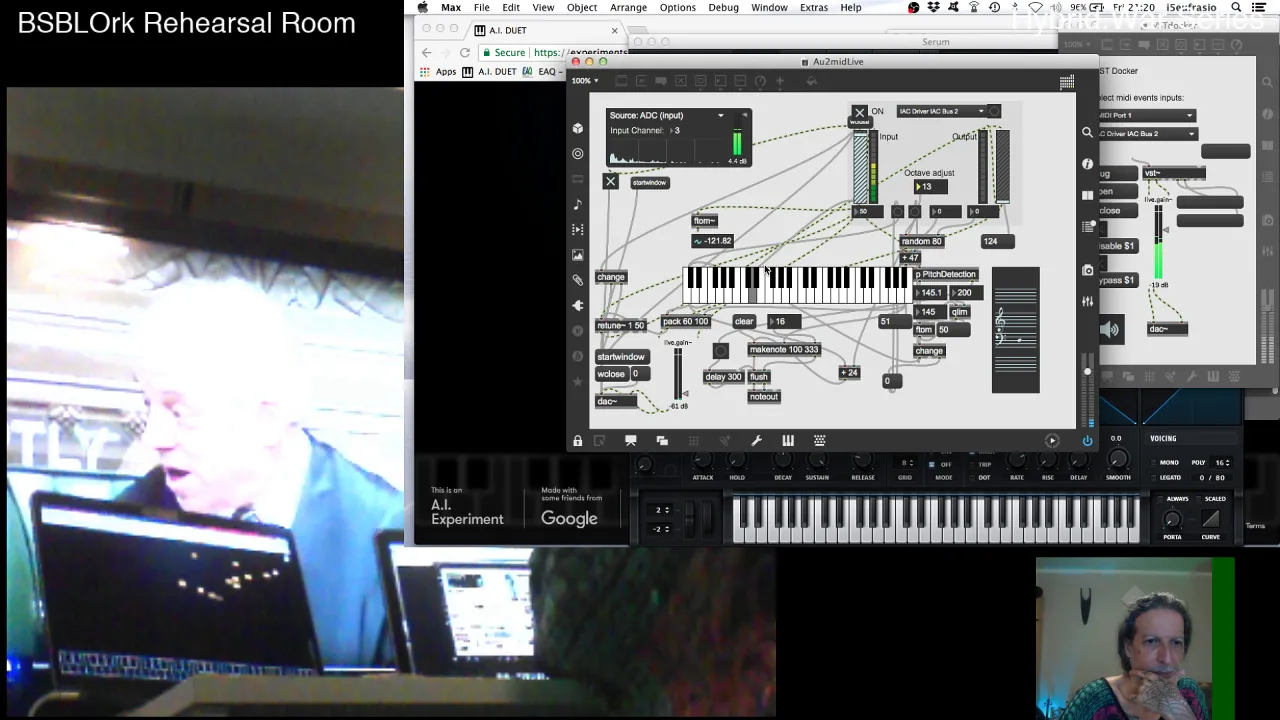
Task: Toggle the patcher lock icon
Action: click(577, 440)
